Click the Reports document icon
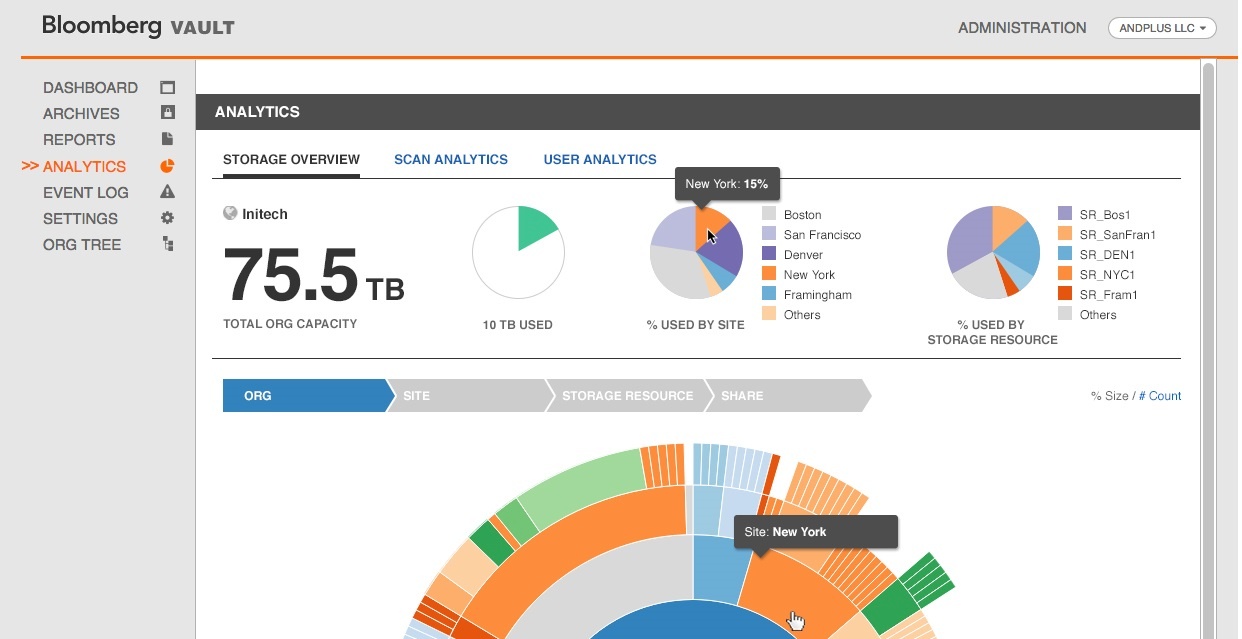Image resolution: width=1242 pixels, height=639 pixels. click(x=167, y=139)
